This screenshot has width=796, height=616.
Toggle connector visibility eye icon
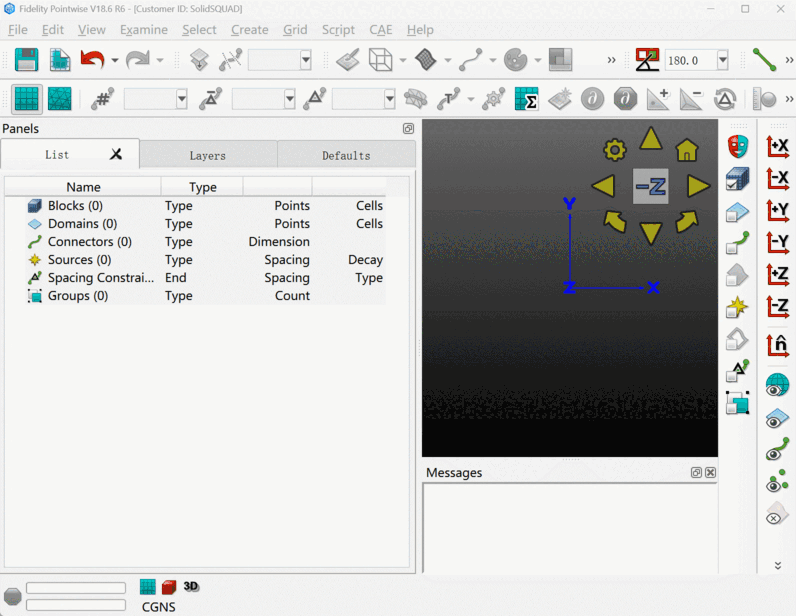point(778,449)
